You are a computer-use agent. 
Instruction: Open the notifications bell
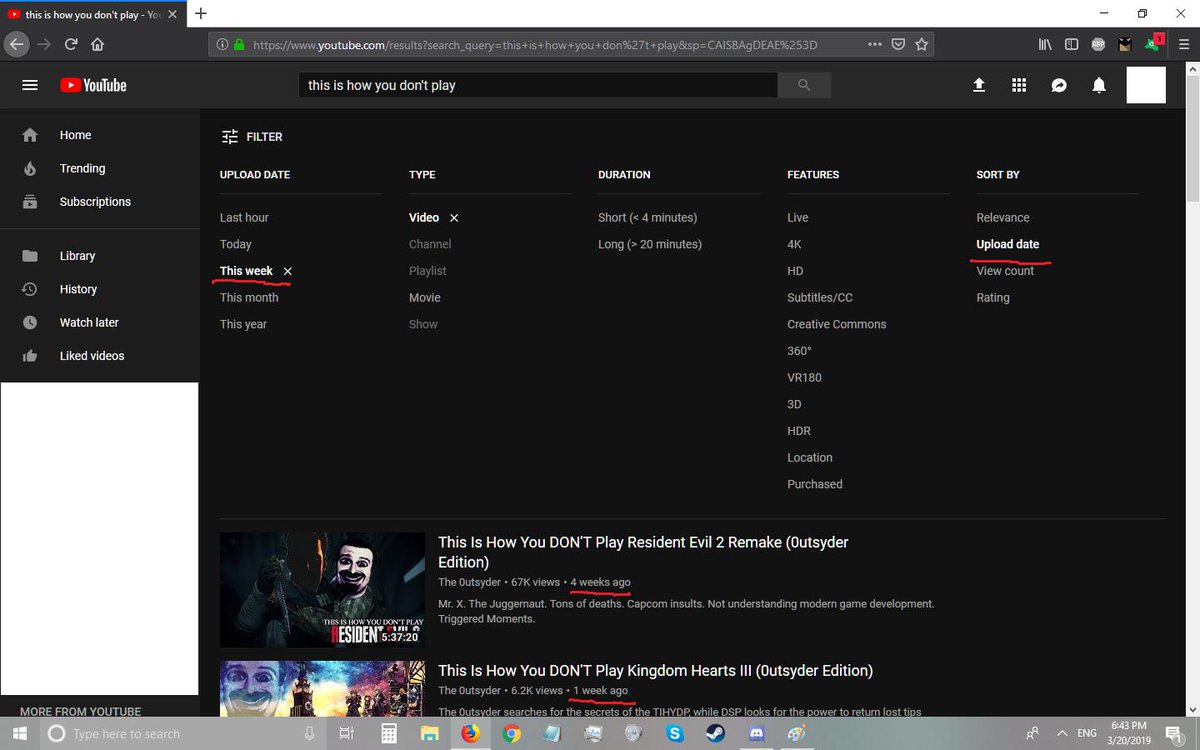point(1099,85)
